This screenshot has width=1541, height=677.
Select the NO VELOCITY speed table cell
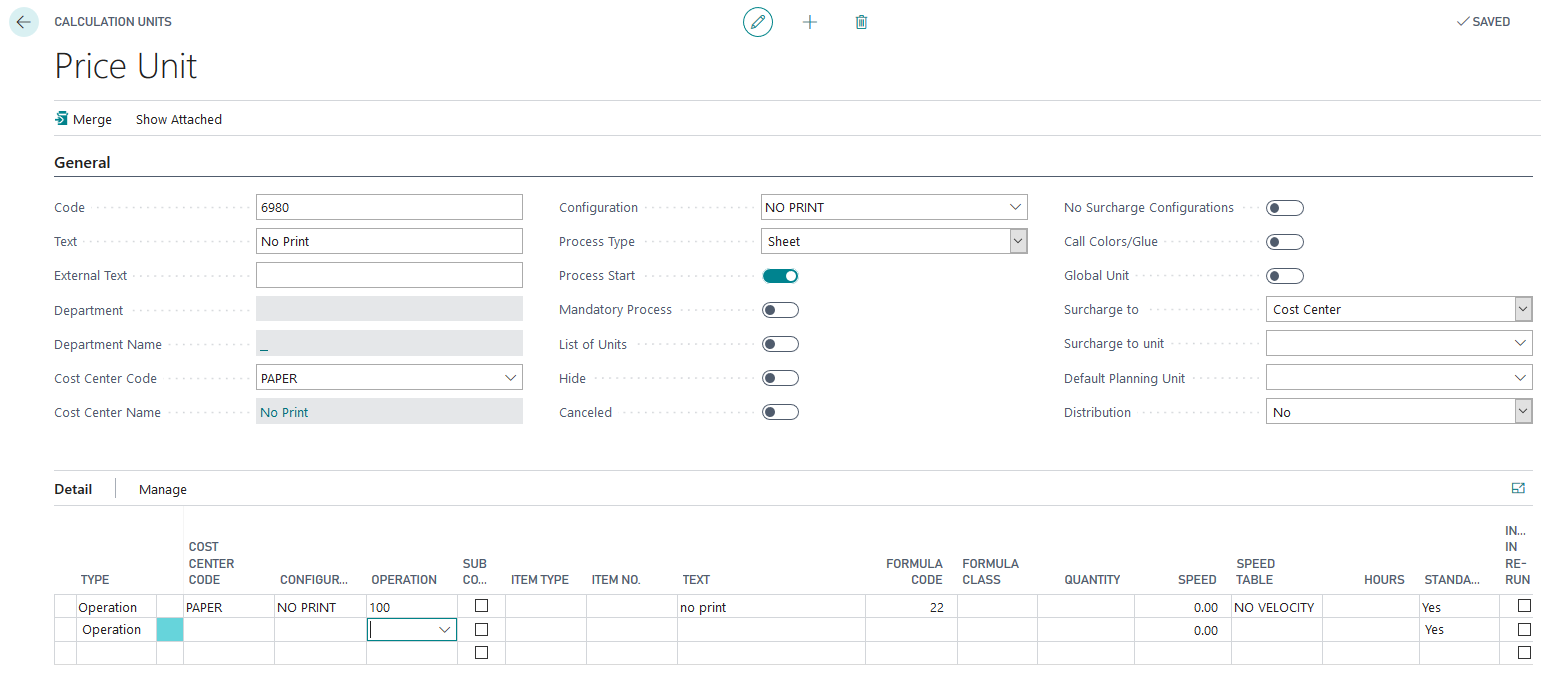click(1276, 607)
